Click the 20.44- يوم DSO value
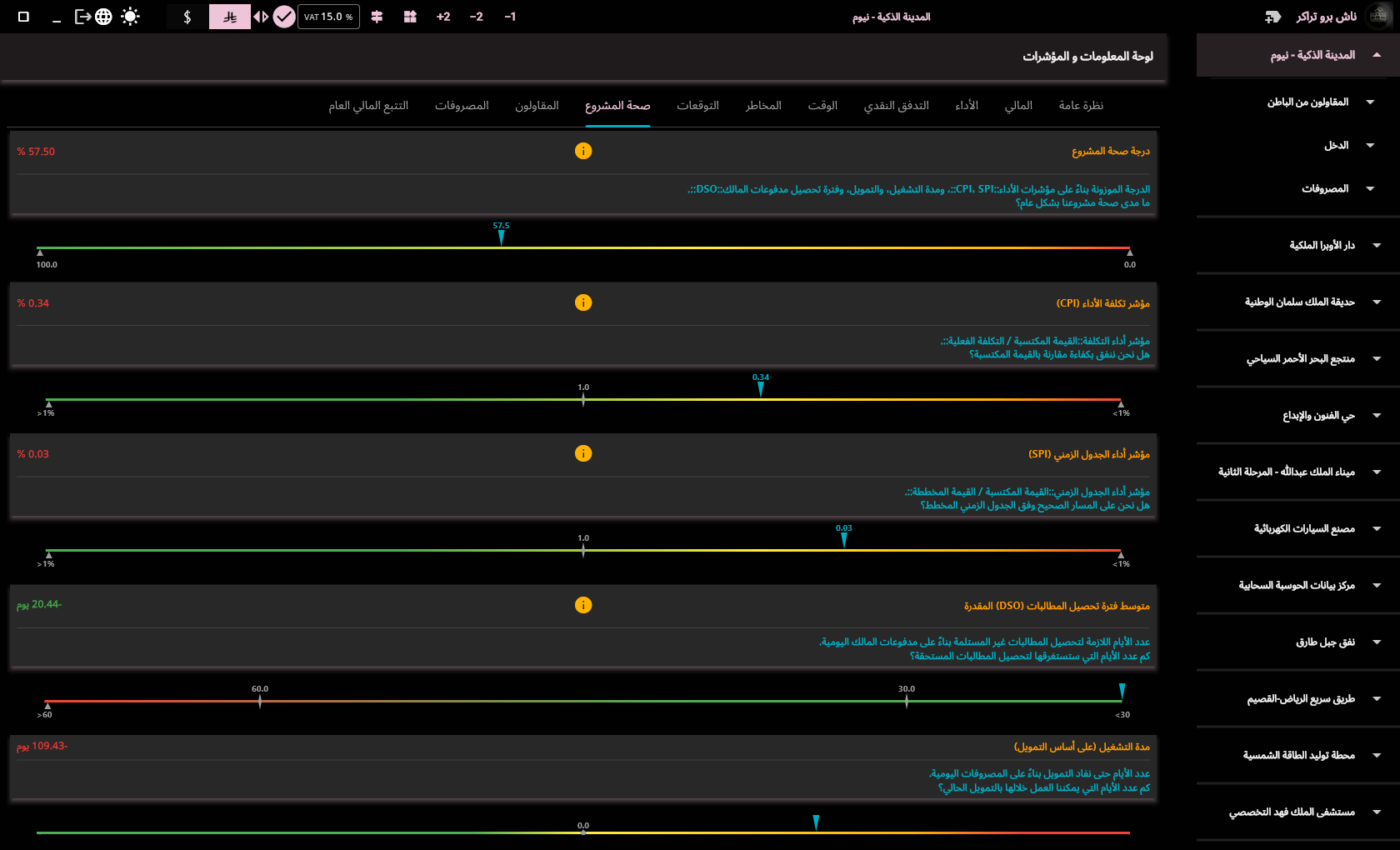Screen dimensions: 1400x850 (39, 605)
